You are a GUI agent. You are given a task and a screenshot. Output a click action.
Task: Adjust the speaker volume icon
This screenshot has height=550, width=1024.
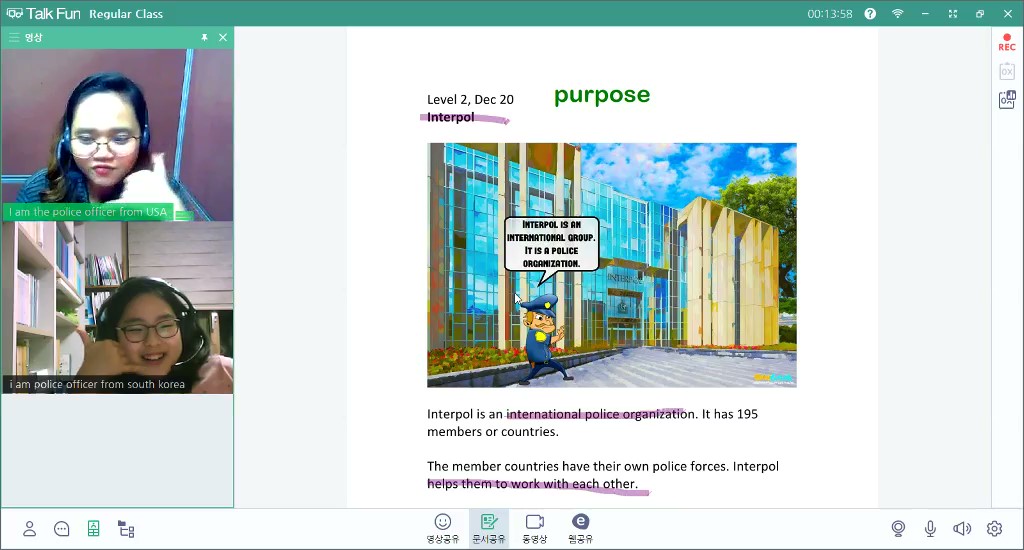(962, 529)
